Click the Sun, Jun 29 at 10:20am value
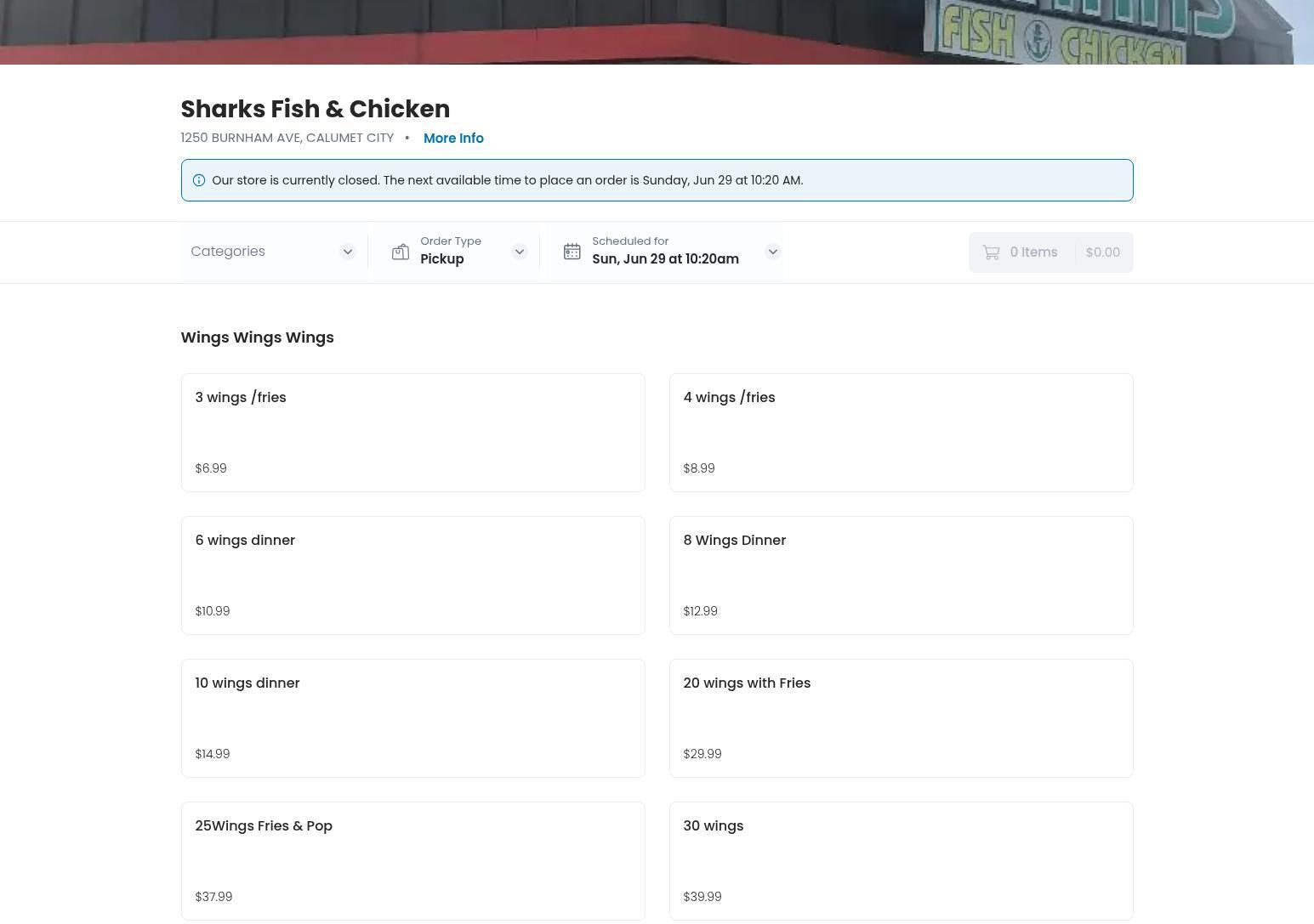 666,259
